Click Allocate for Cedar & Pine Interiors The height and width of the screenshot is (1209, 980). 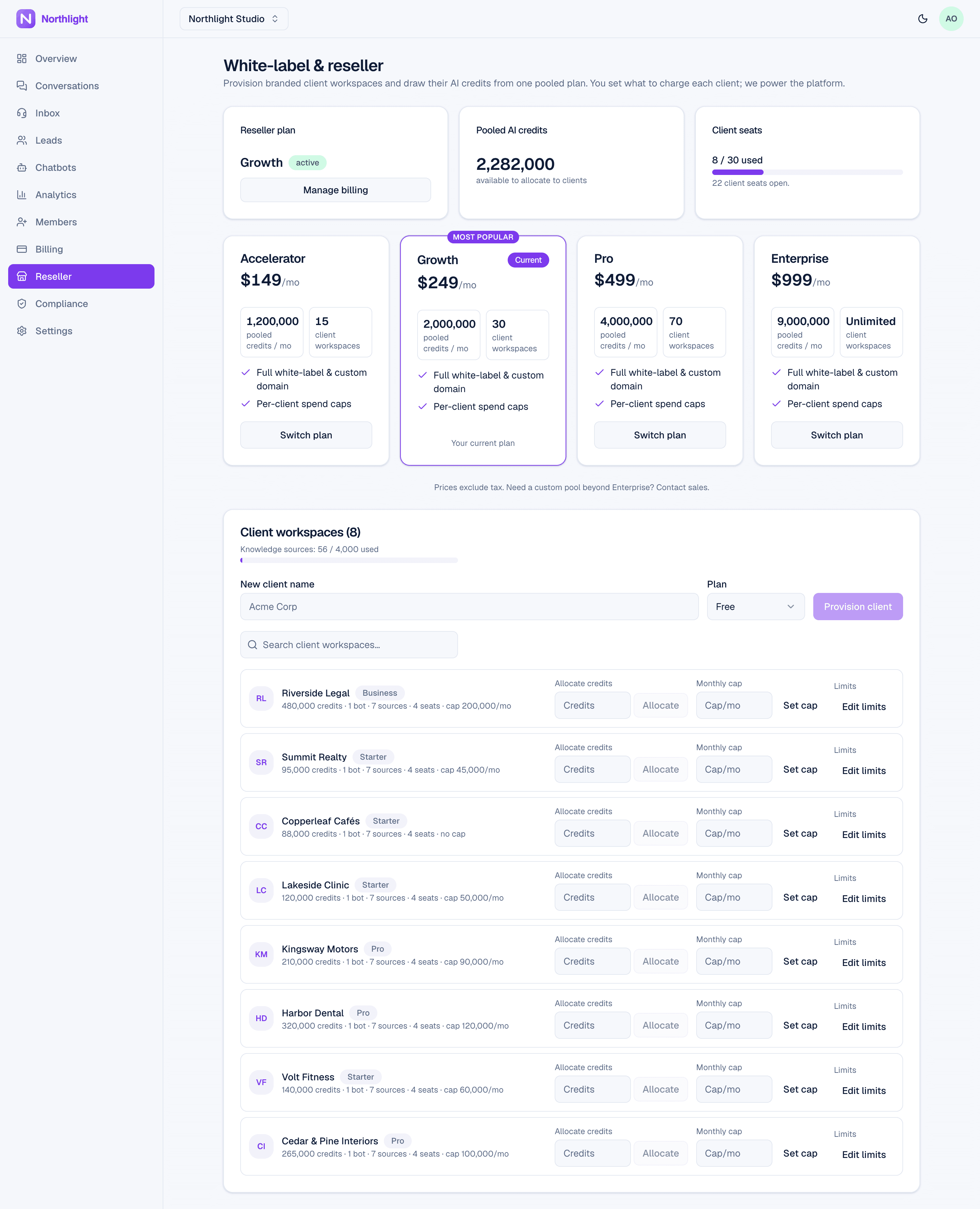(x=660, y=1153)
